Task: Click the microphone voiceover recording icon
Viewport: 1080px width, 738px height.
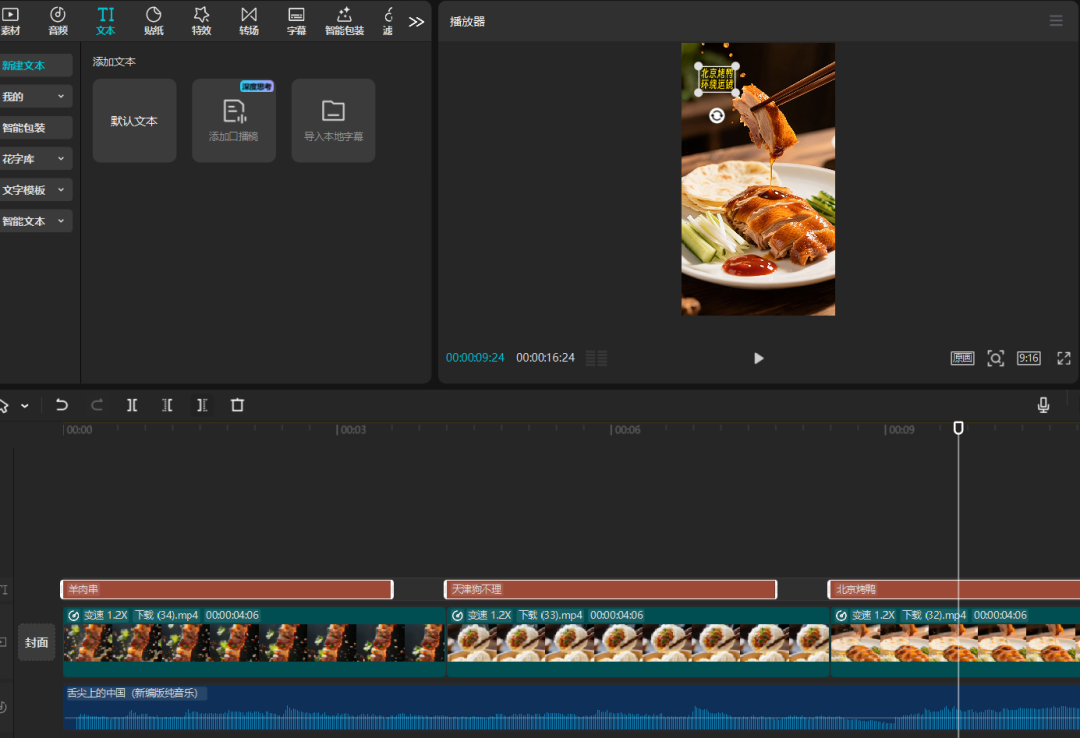Action: (1043, 405)
